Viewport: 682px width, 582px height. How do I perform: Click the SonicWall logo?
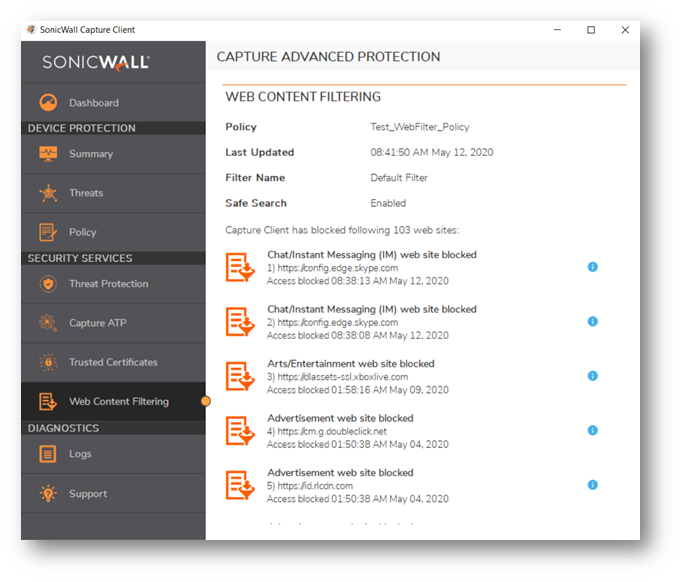tap(96, 62)
